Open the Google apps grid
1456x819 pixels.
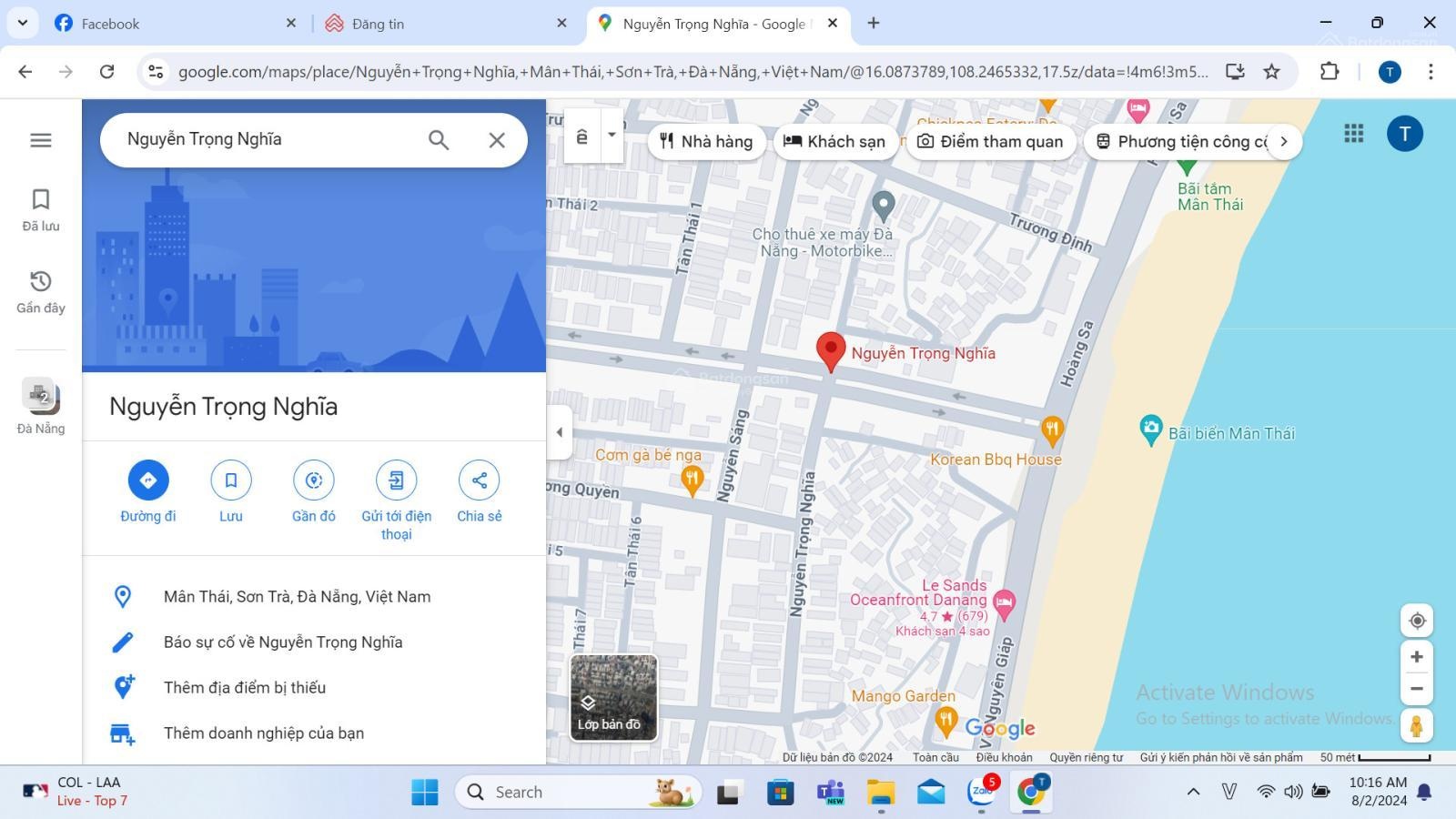[x=1353, y=134]
